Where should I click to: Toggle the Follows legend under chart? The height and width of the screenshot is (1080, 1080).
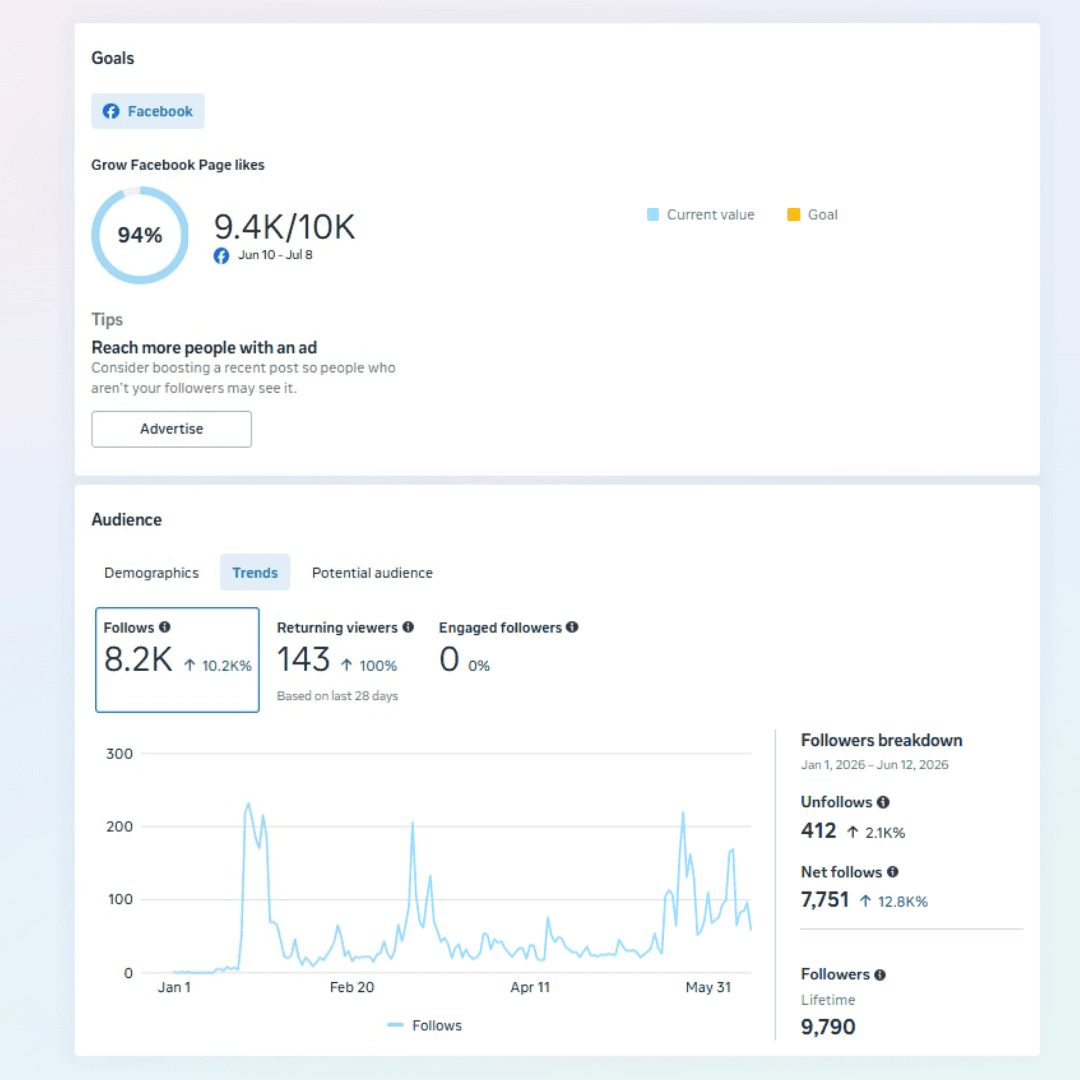(424, 1025)
